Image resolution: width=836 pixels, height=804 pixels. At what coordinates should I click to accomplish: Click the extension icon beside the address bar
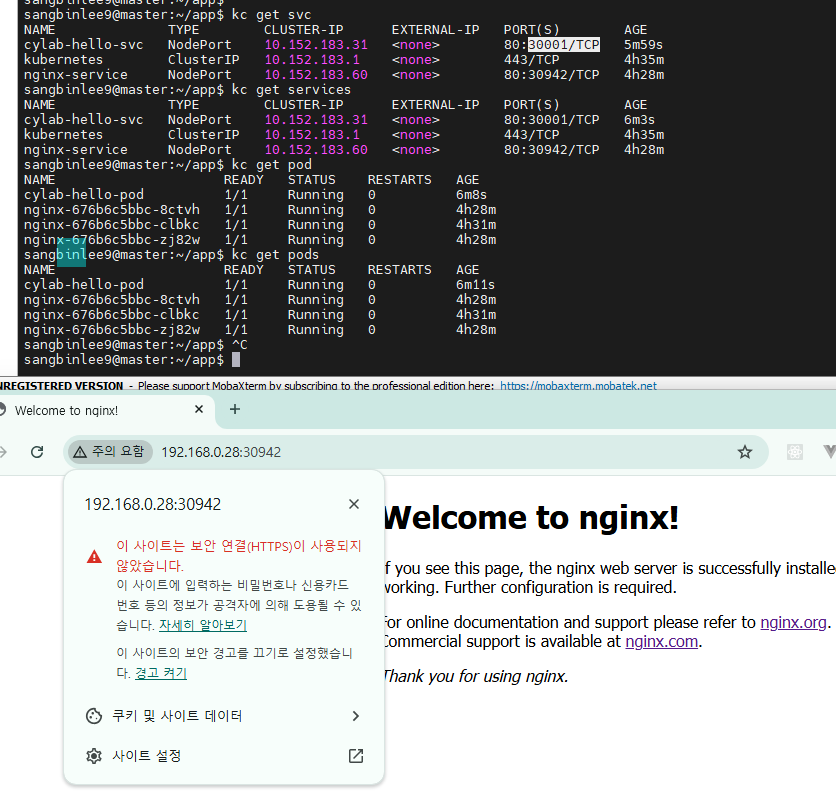pos(794,452)
